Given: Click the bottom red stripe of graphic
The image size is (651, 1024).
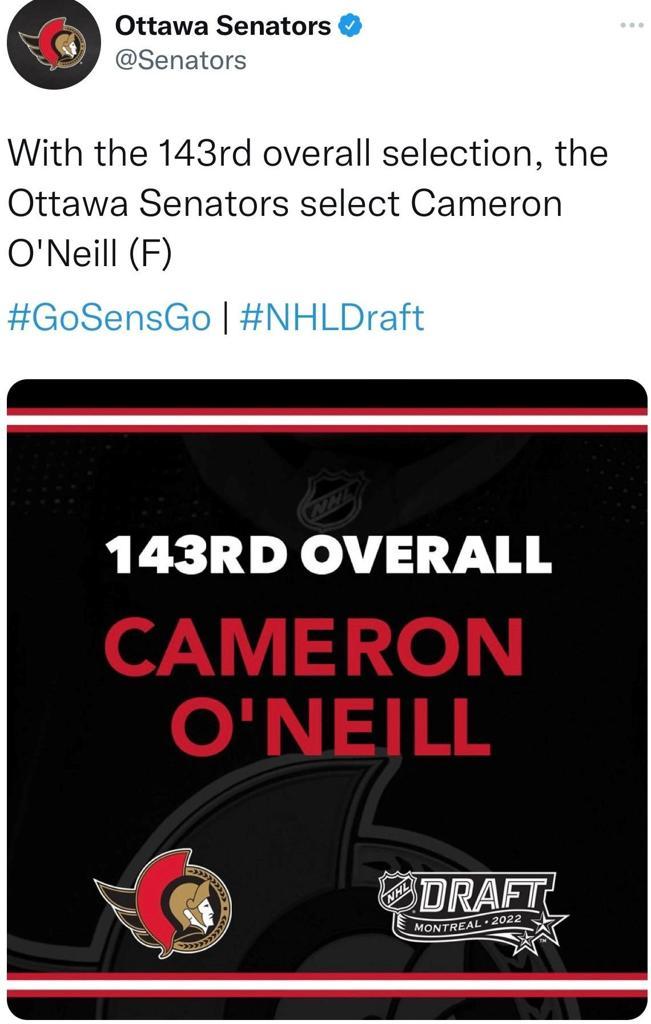Looking at the screenshot, I should point(327,975).
